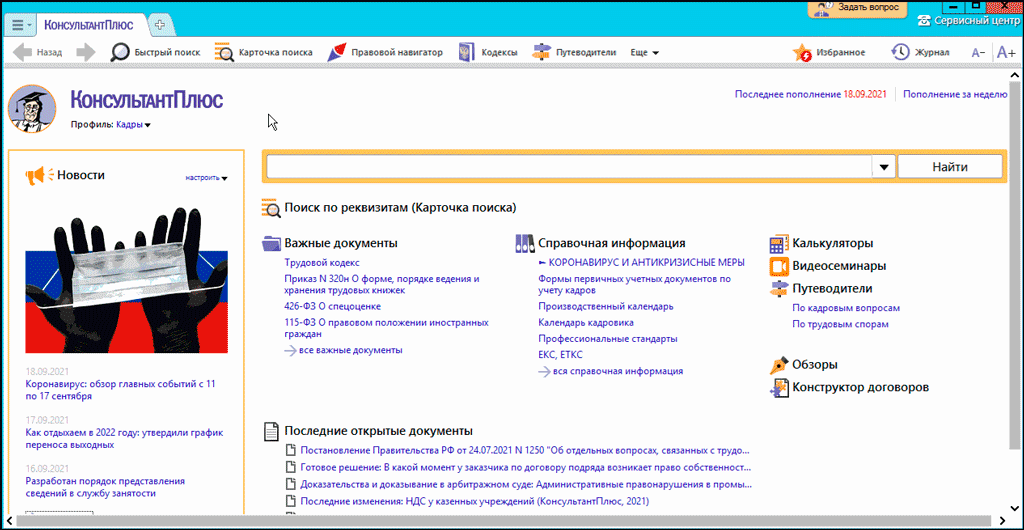The width and height of the screenshot is (1024, 530).
Task: Launch Правовой навигатор icon
Action: (337, 52)
